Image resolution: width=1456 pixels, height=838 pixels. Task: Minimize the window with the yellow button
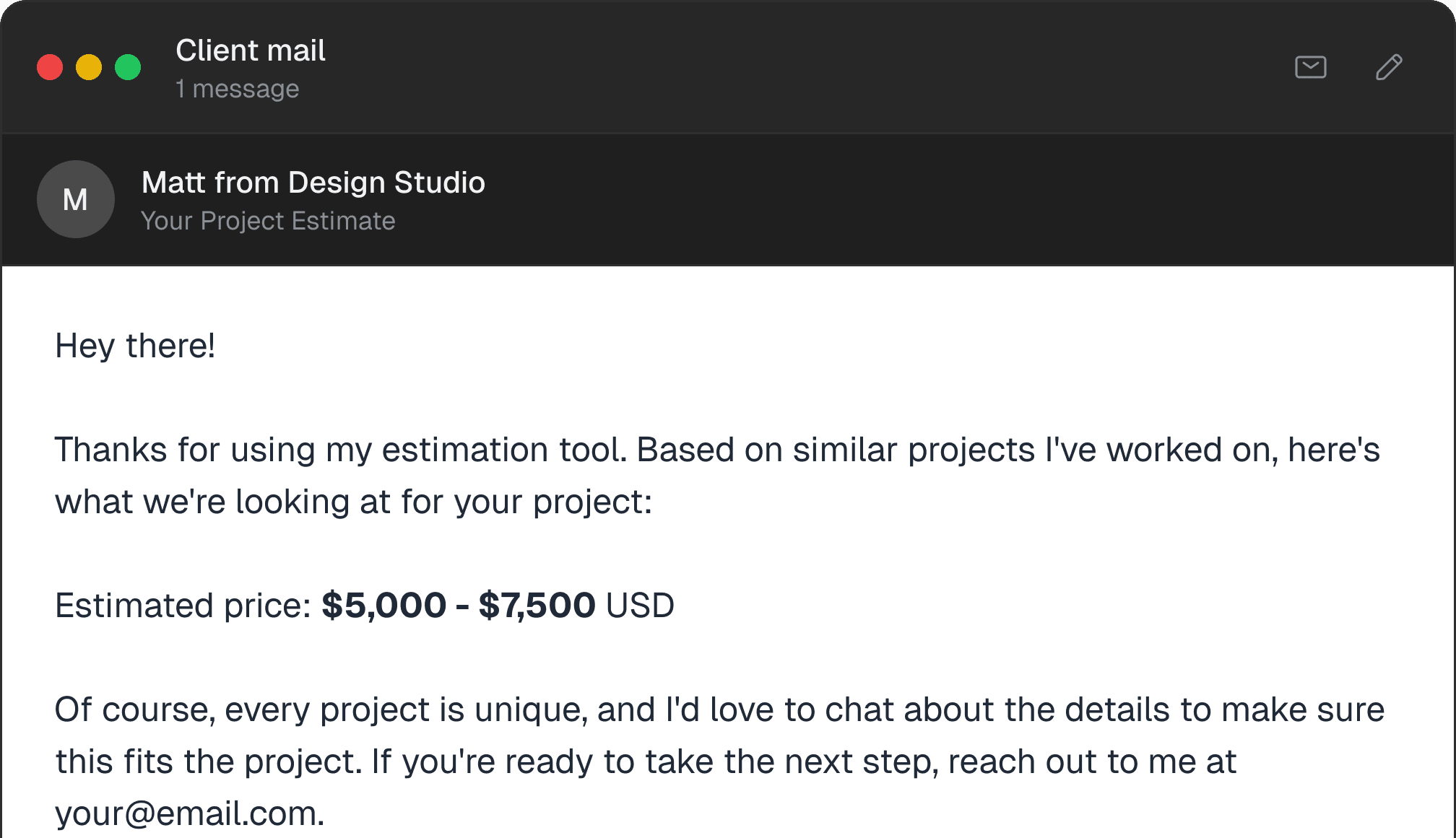pos(89,67)
